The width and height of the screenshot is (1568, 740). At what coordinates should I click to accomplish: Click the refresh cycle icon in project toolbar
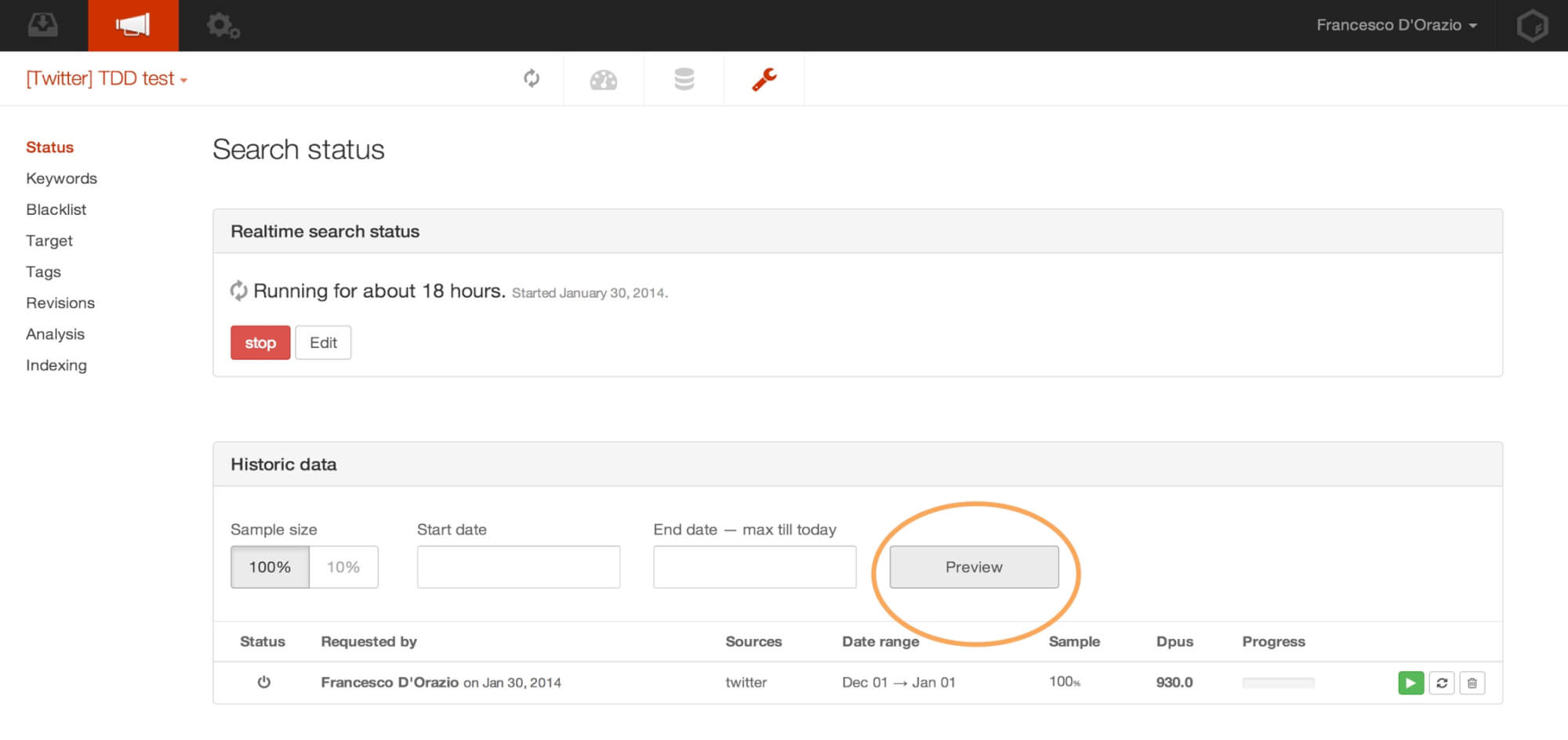click(x=532, y=78)
